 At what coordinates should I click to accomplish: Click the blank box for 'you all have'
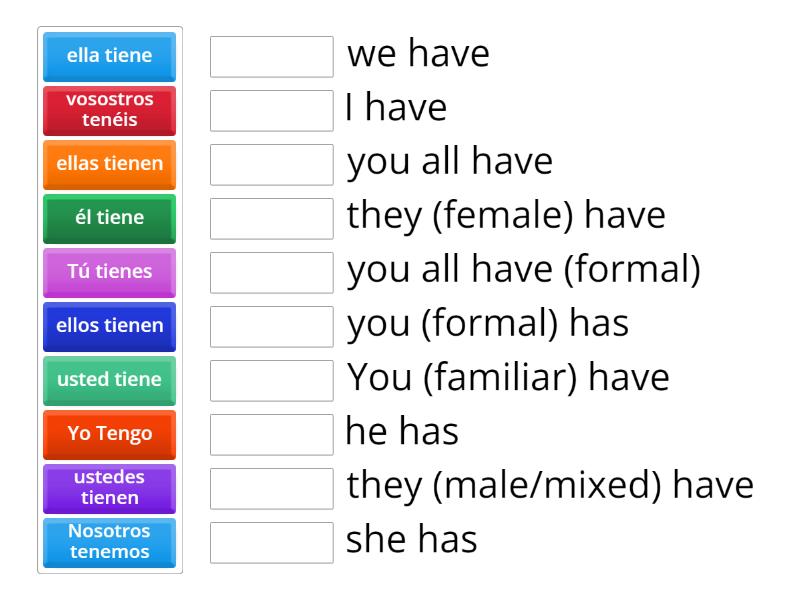[x=272, y=165]
